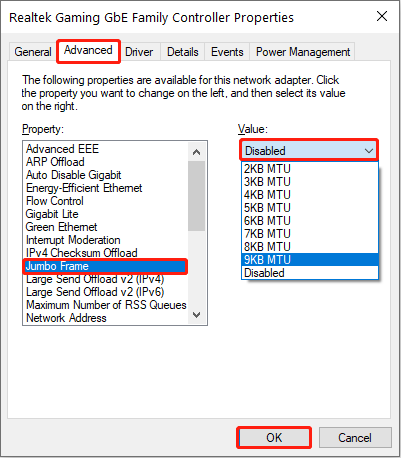
Task: Select Green Ethernet property
Action: 105,227
